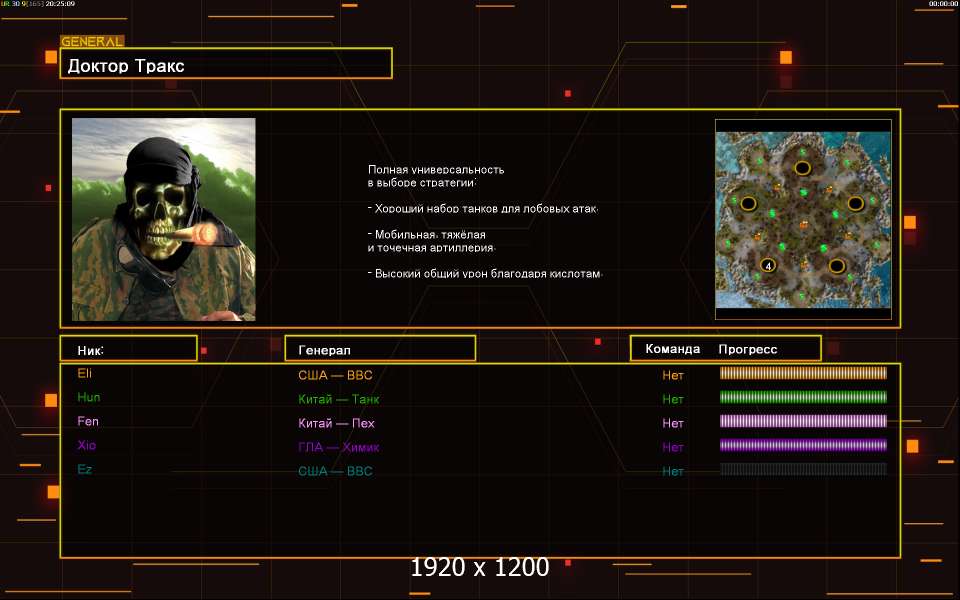960x600 pixels.
Task: Click the line Мобильная, тяжёлая artillery
Action: [427, 234]
